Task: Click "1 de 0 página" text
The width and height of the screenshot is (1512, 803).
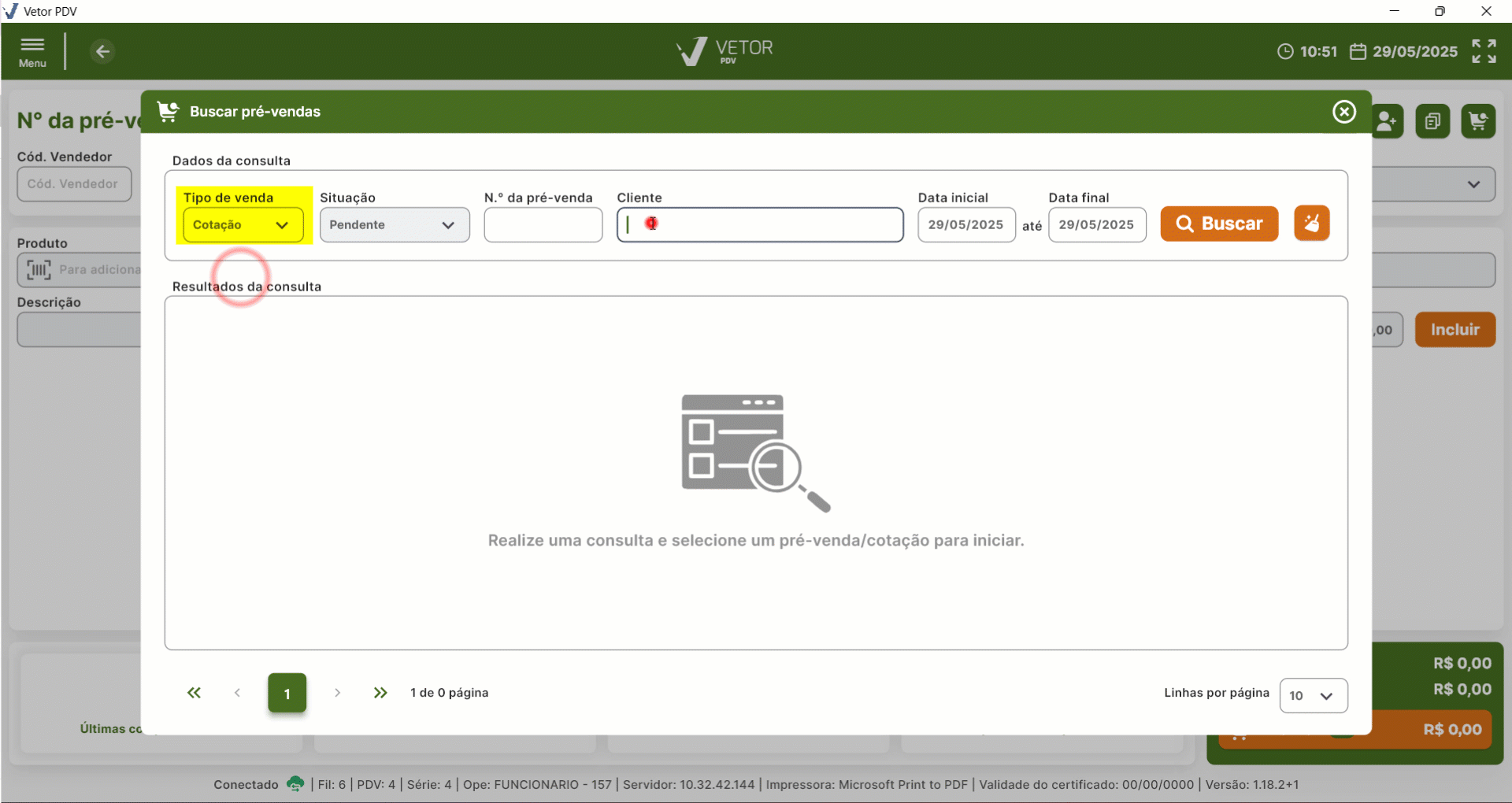Action: 450,693
